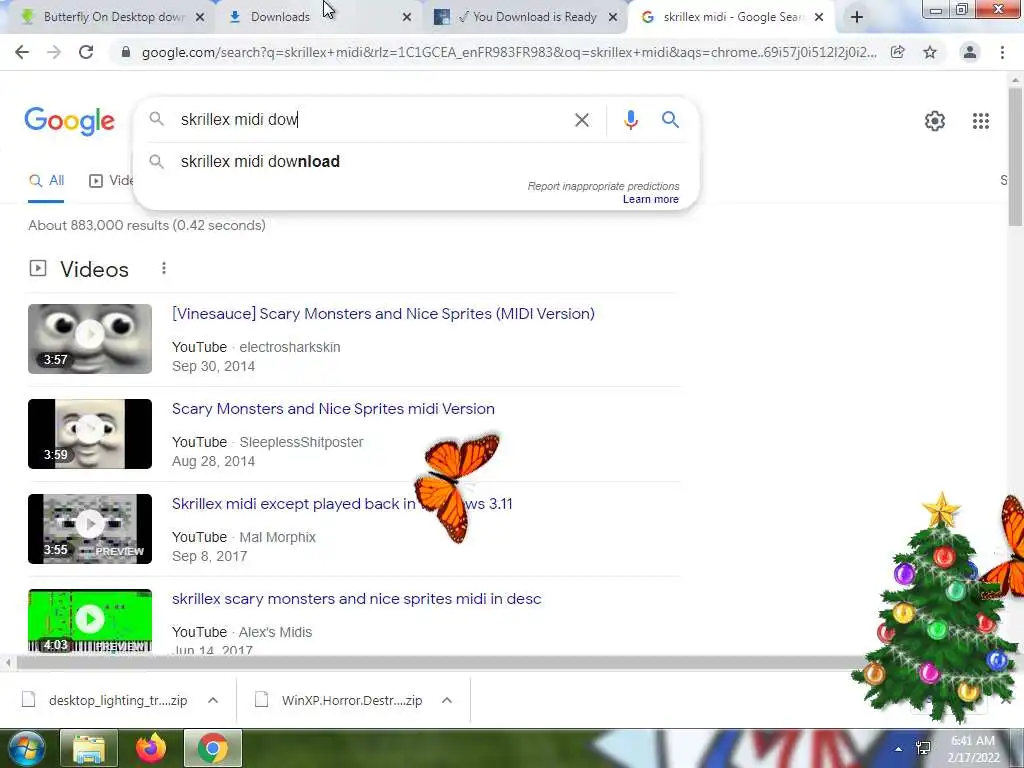Play the 3:57 video thumbnail

point(90,339)
